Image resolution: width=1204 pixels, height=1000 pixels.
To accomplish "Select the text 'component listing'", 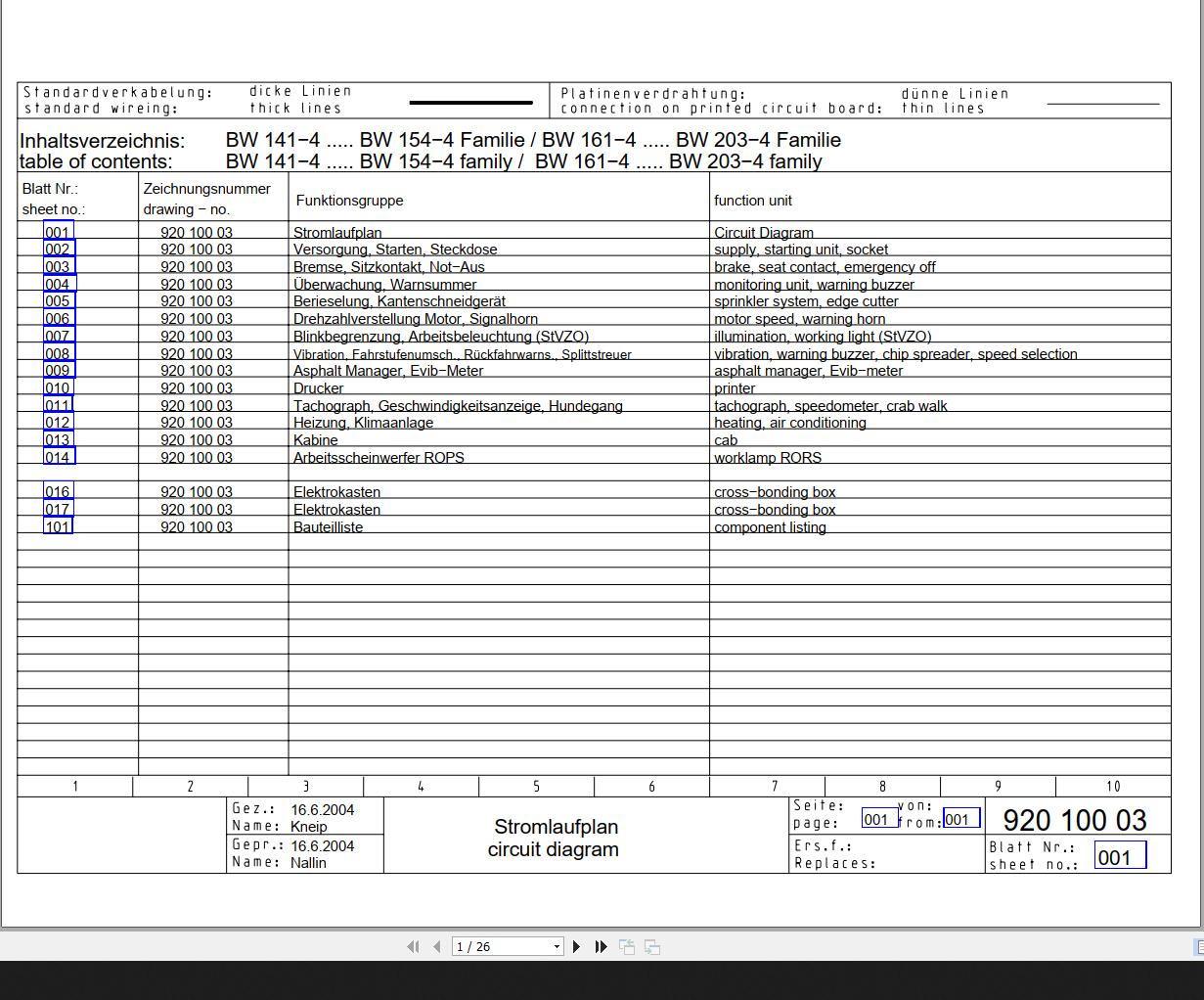I will [770, 527].
